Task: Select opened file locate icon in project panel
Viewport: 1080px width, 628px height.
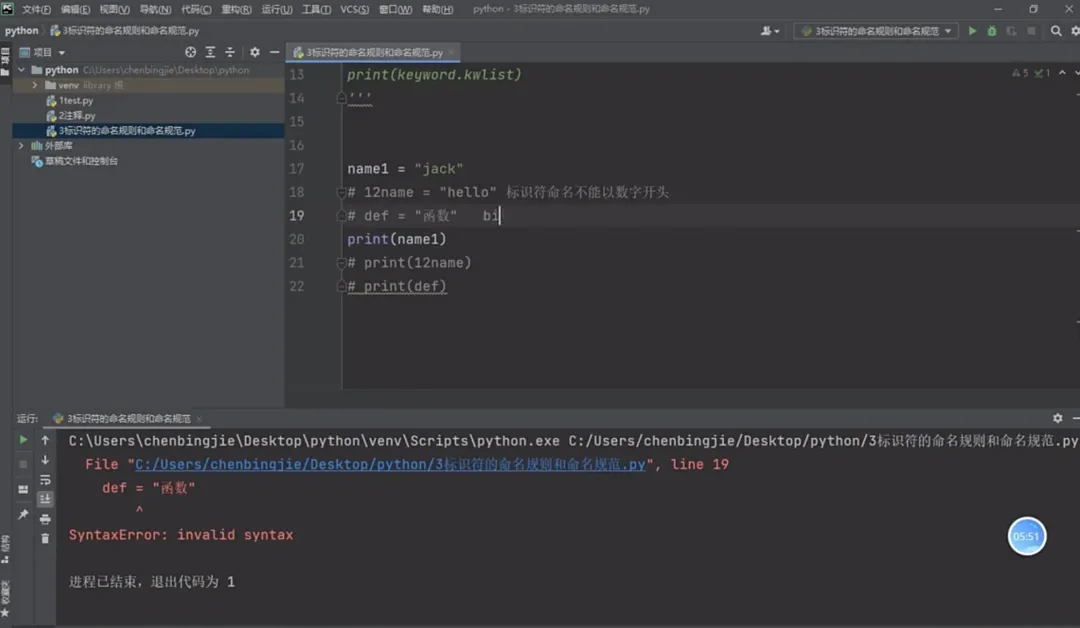Action: [190, 52]
